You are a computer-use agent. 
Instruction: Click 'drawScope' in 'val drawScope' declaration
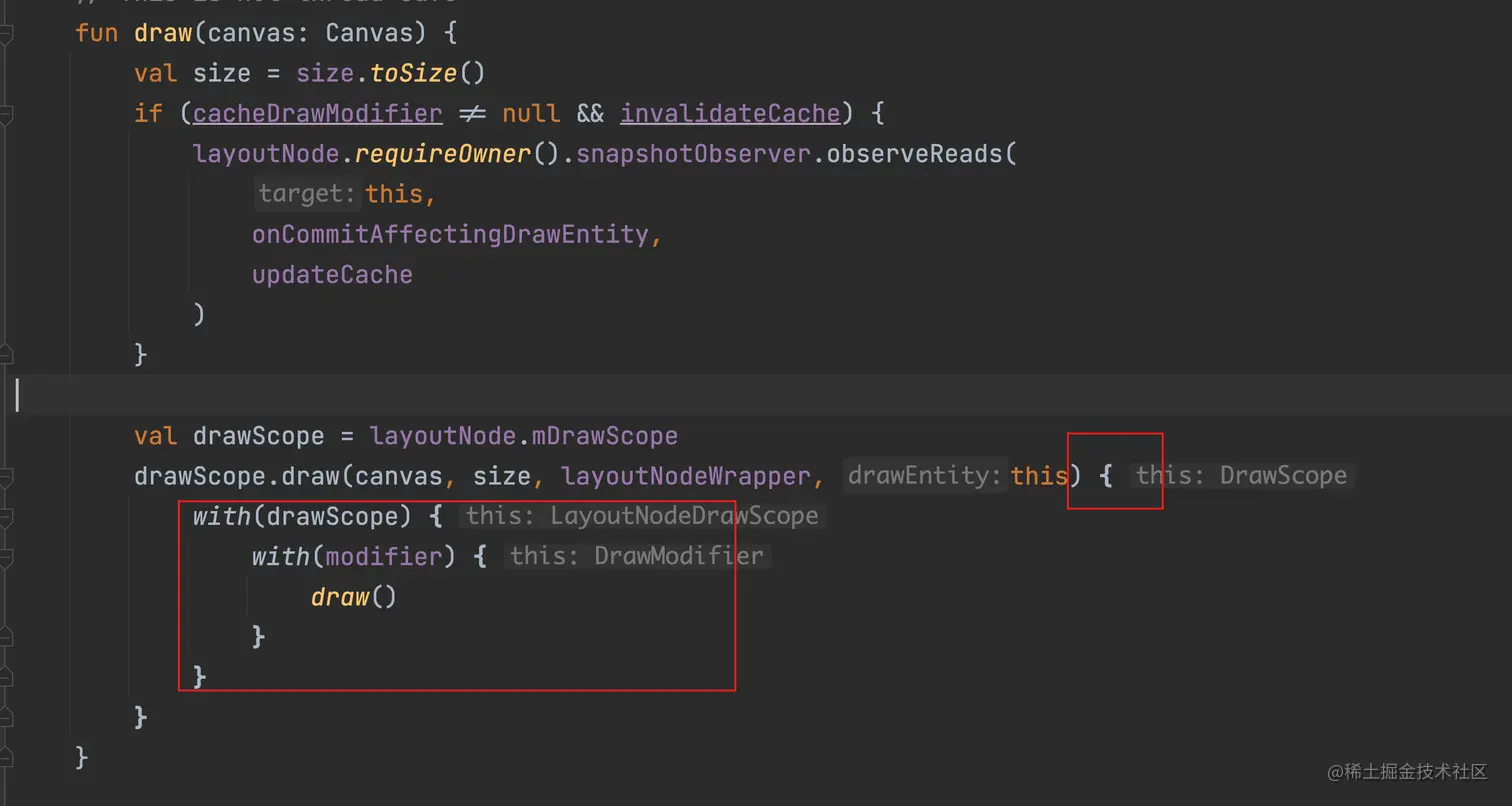(258, 436)
